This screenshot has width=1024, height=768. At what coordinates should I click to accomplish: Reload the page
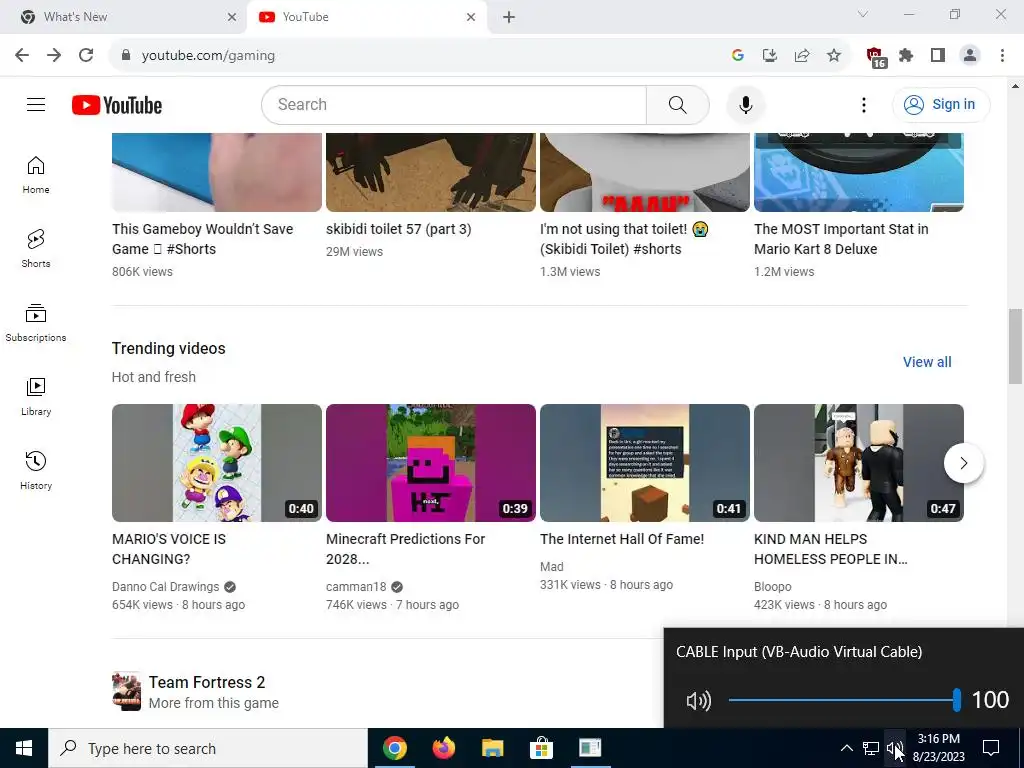(x=86, y=56)
